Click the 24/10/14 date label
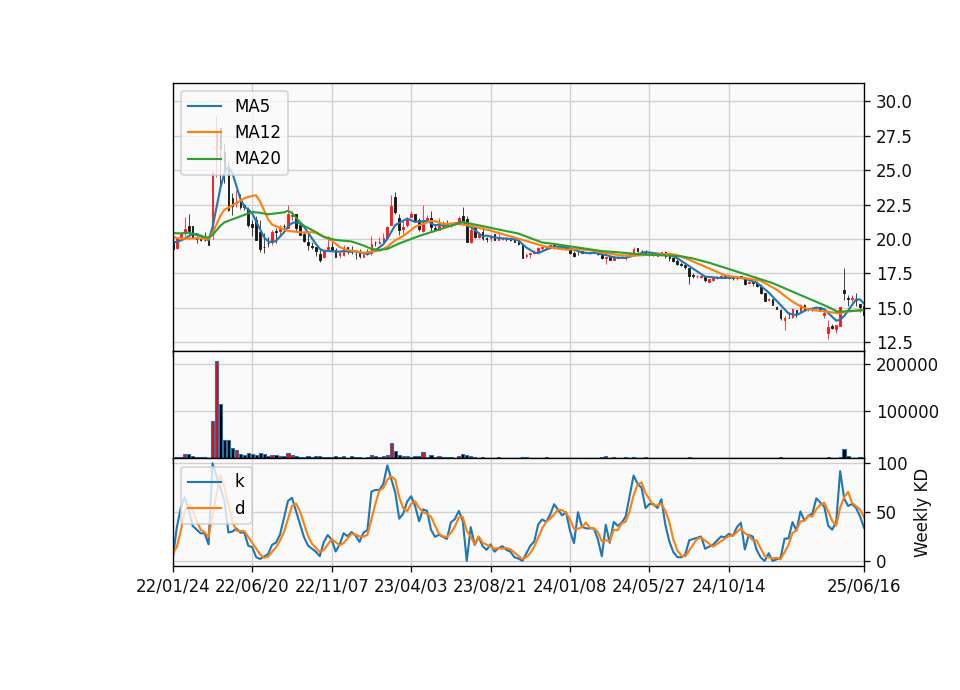 click(x=729, y=586)
